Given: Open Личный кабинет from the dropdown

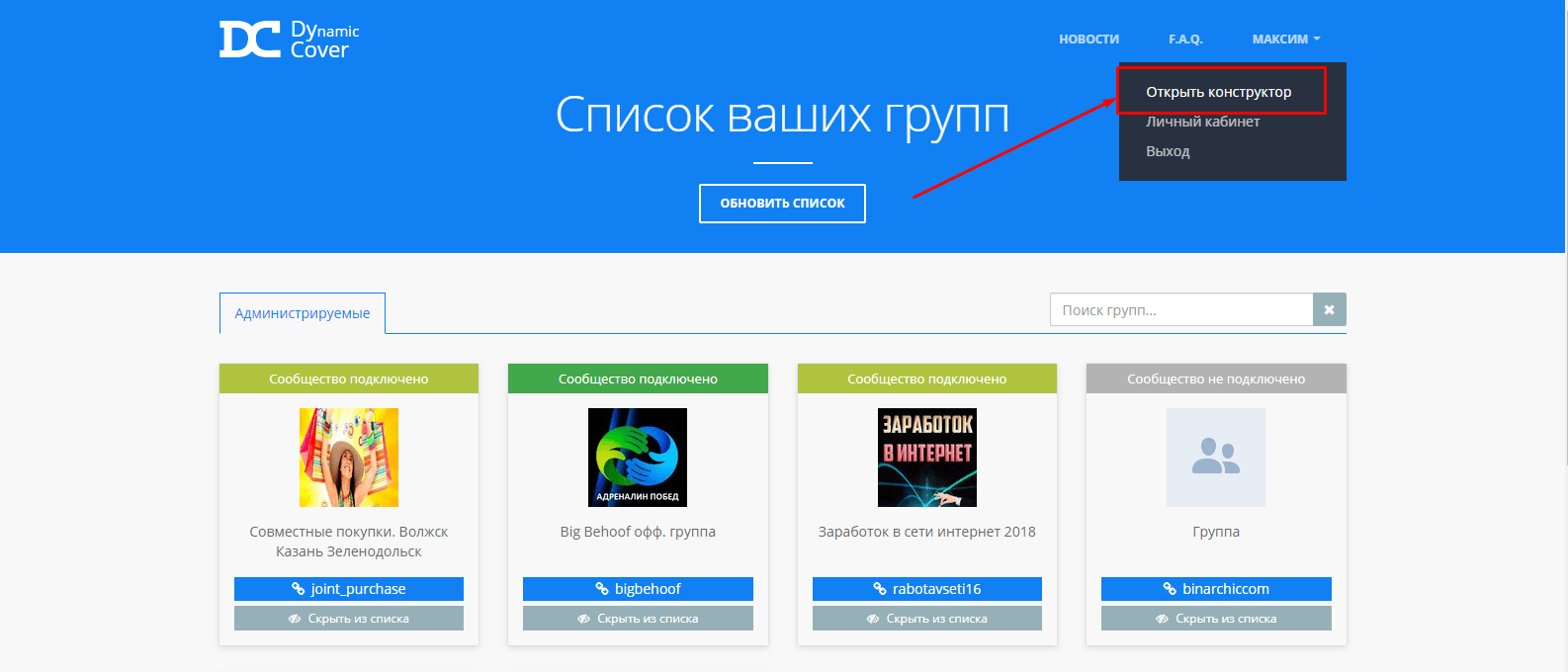Looking at the screenshot, I should click(x=1202, y=122).
